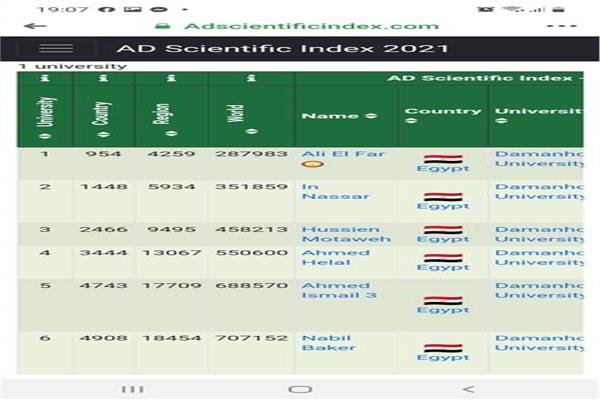Select world rank value 458213
Viewport: 600px width, 400px height.
[251, 229]
